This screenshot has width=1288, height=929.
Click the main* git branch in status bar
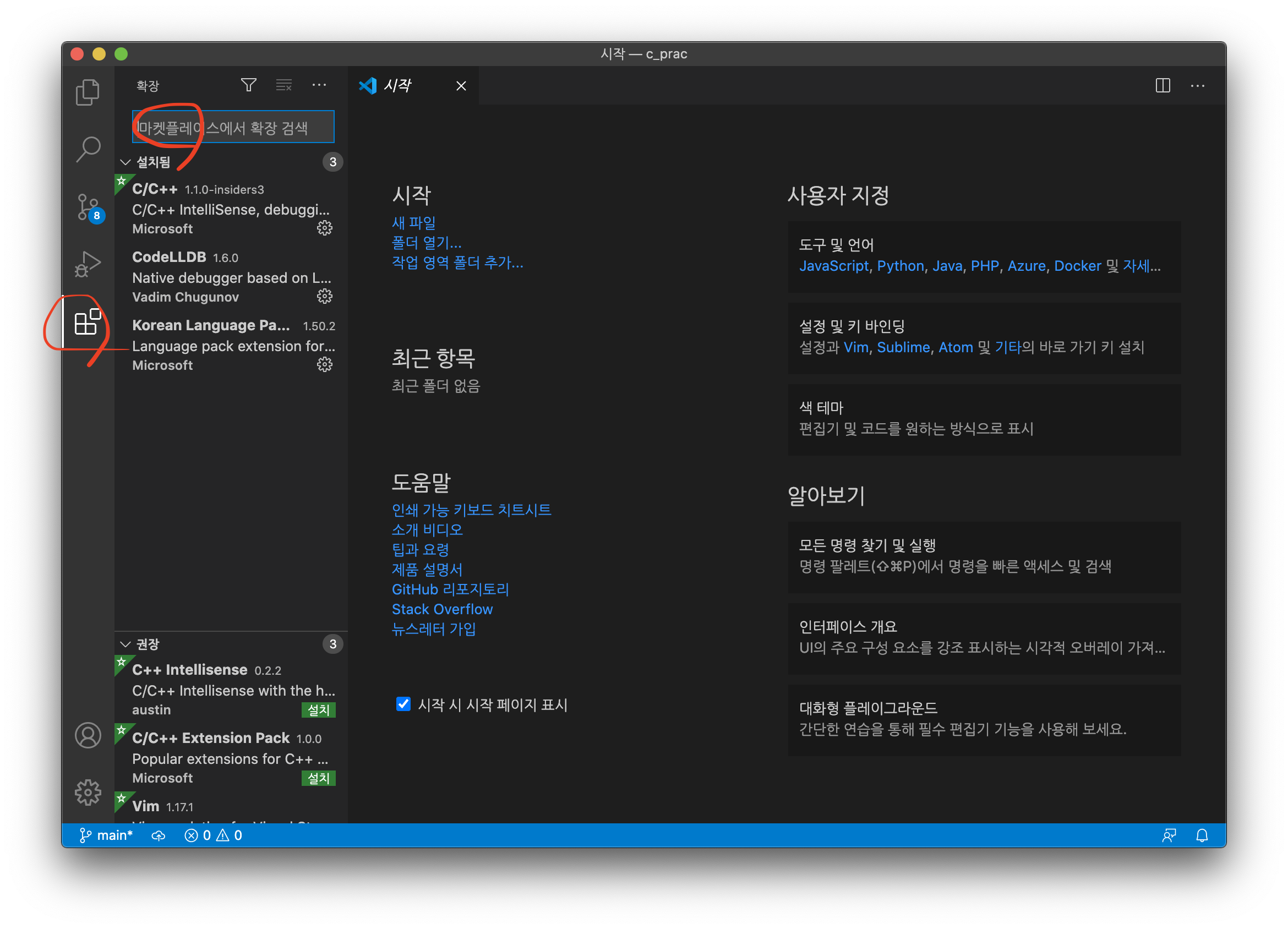click(x=106, y=835)
